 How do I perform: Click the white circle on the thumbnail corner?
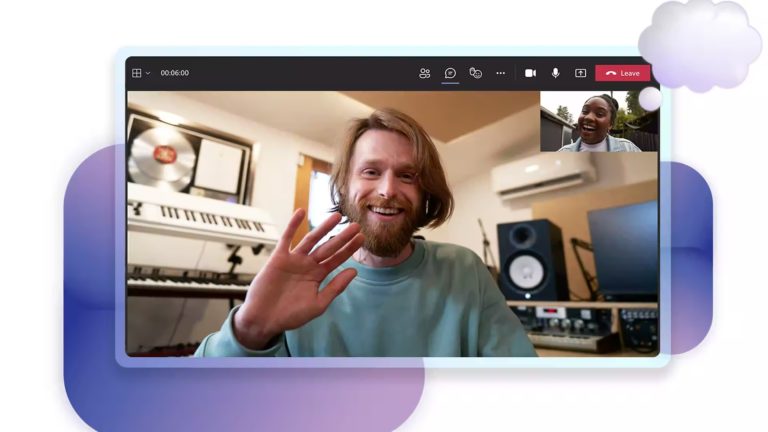[650, 99]
